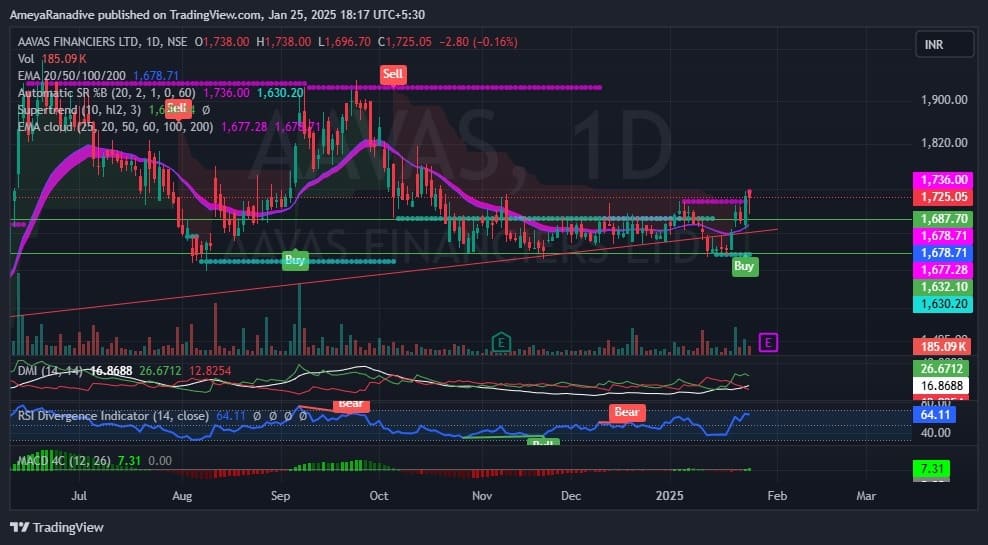Image resolution: width=988 pixels, height=545 pixels.
Task: Select the Automatic SR %B indicator title
Action: click(x=66, y=92)
